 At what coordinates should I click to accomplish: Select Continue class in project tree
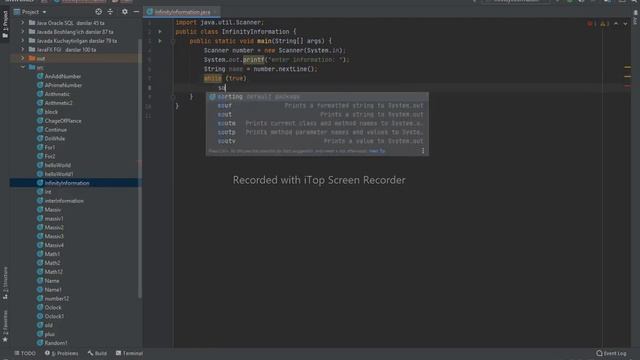pyautogui.click(x=56, y=130)
